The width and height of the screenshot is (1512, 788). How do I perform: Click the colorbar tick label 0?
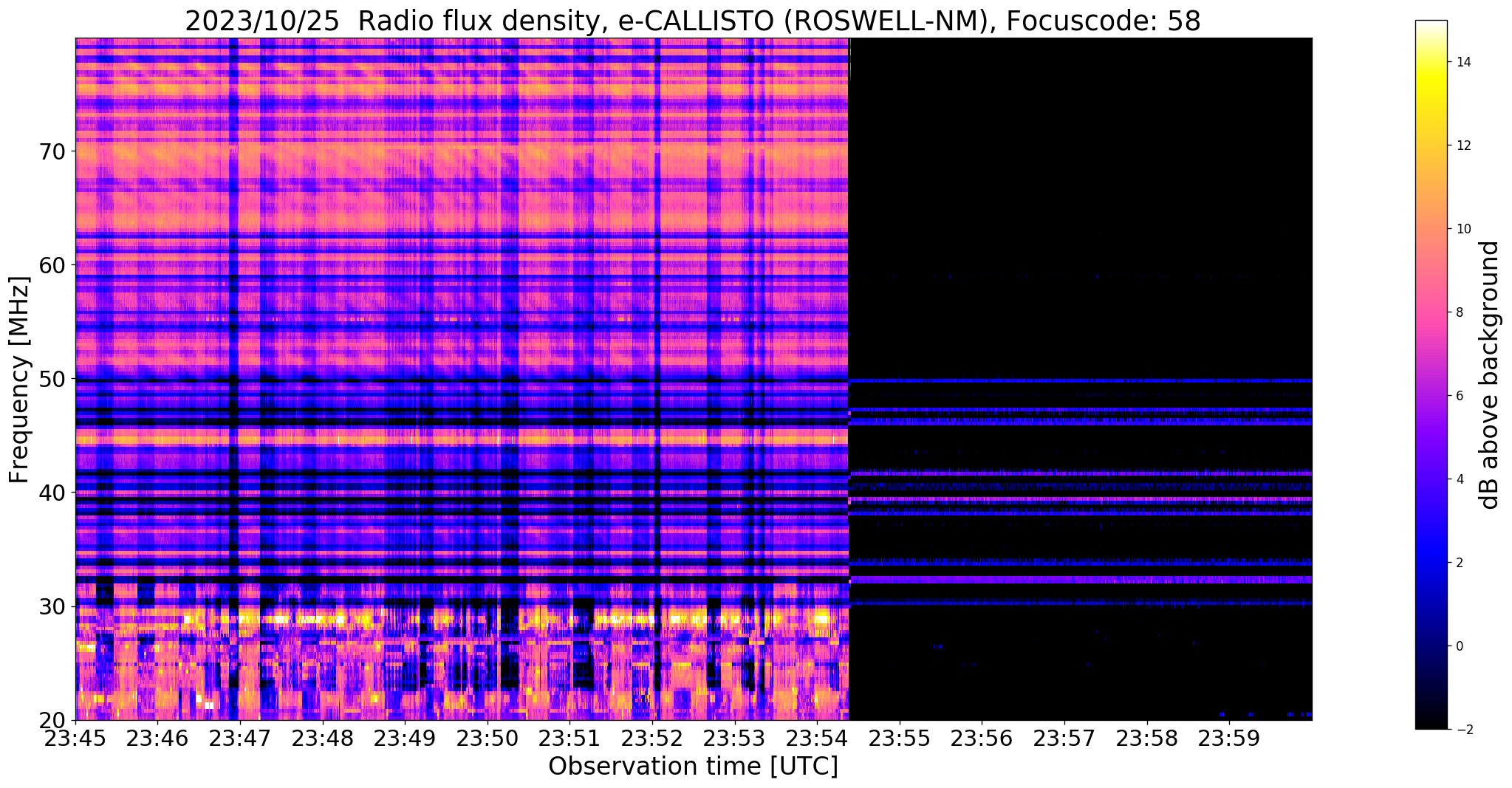coord(1458,646)
